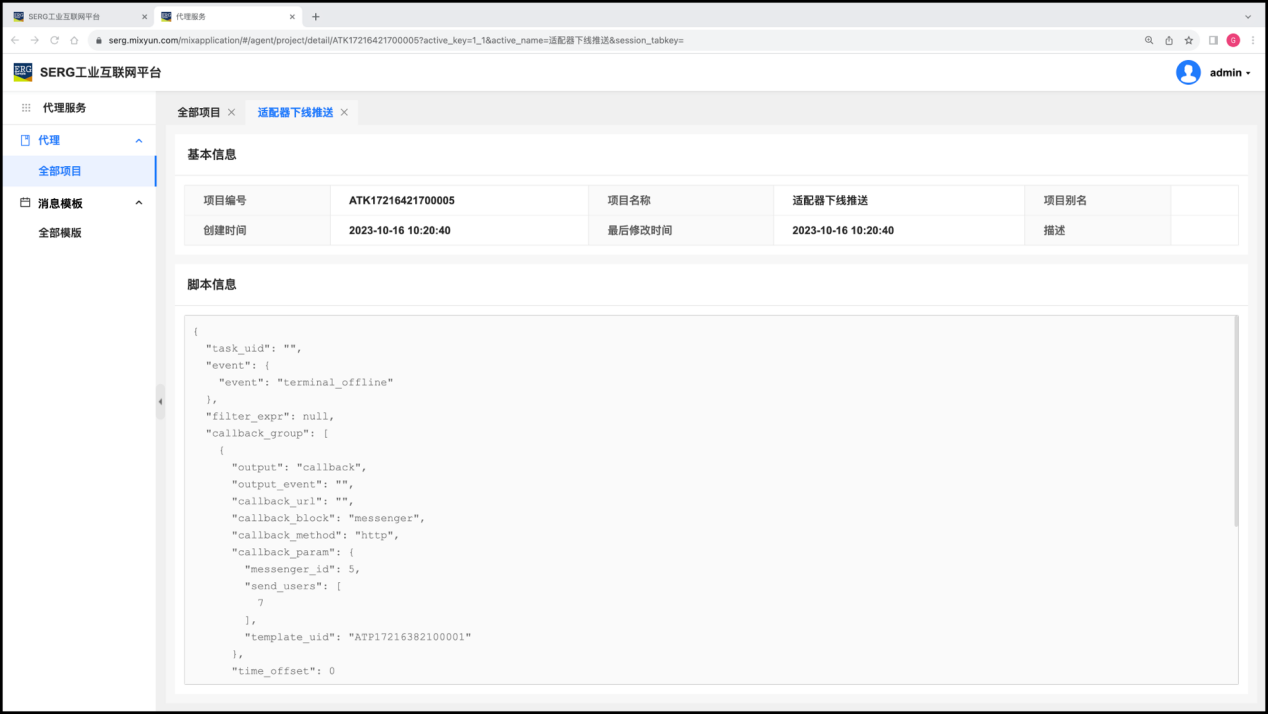Viewport: 1268px width, 714px height.
Task: Click the SERG platform logo
Action: (x=22, y=72)
